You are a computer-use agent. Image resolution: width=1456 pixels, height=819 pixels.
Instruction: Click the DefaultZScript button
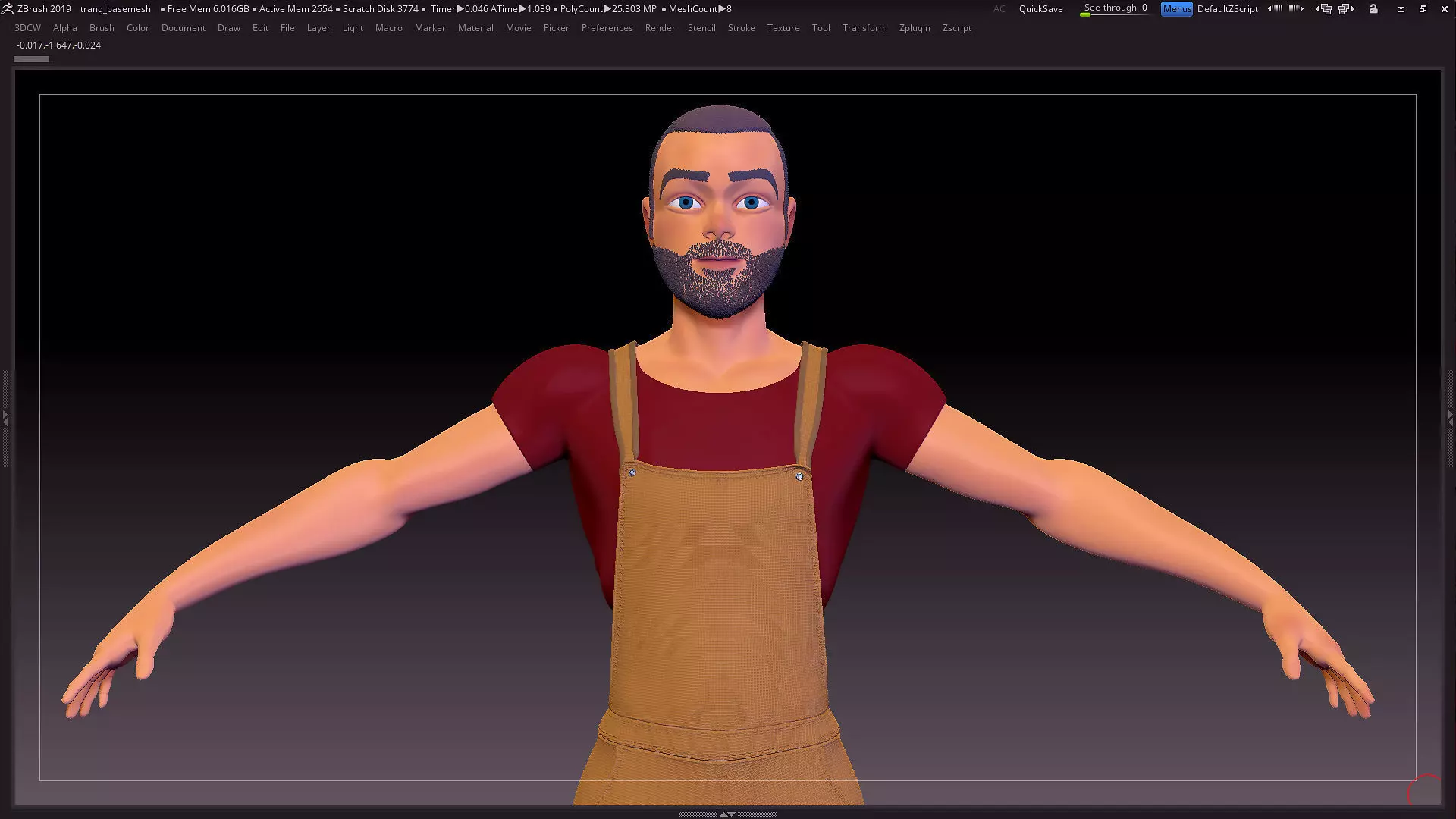click(1228, 8)
